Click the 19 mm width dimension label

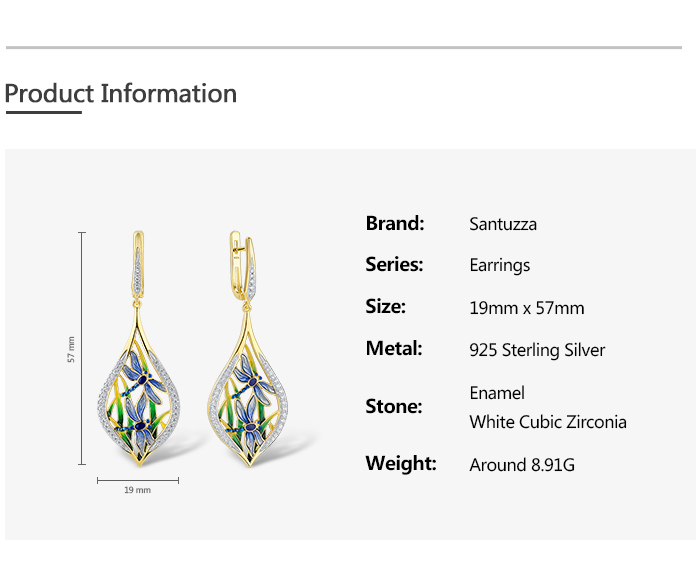pyautogui.click(x=137, y=490)
